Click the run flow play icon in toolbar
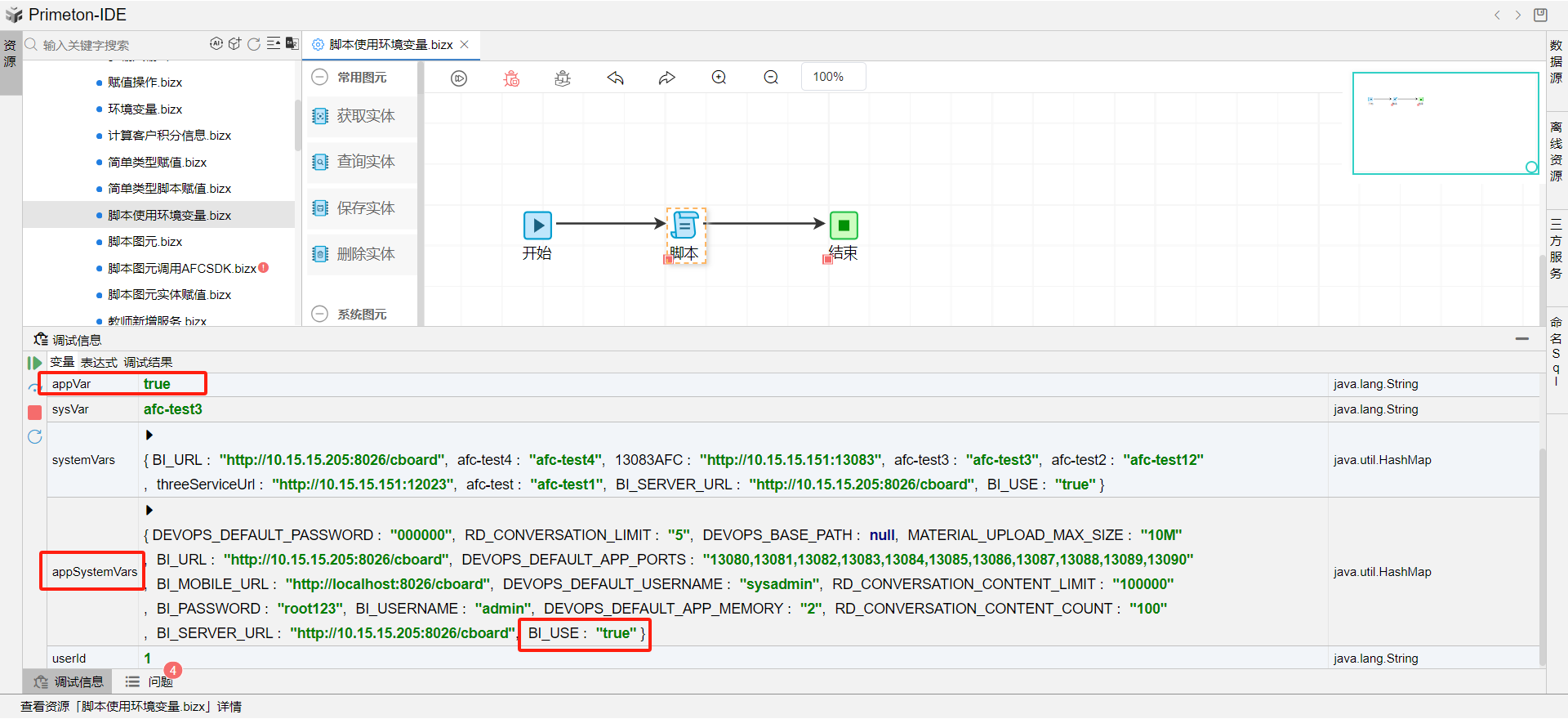Screen dimensions: 1568x719 [x=459, y=78]
